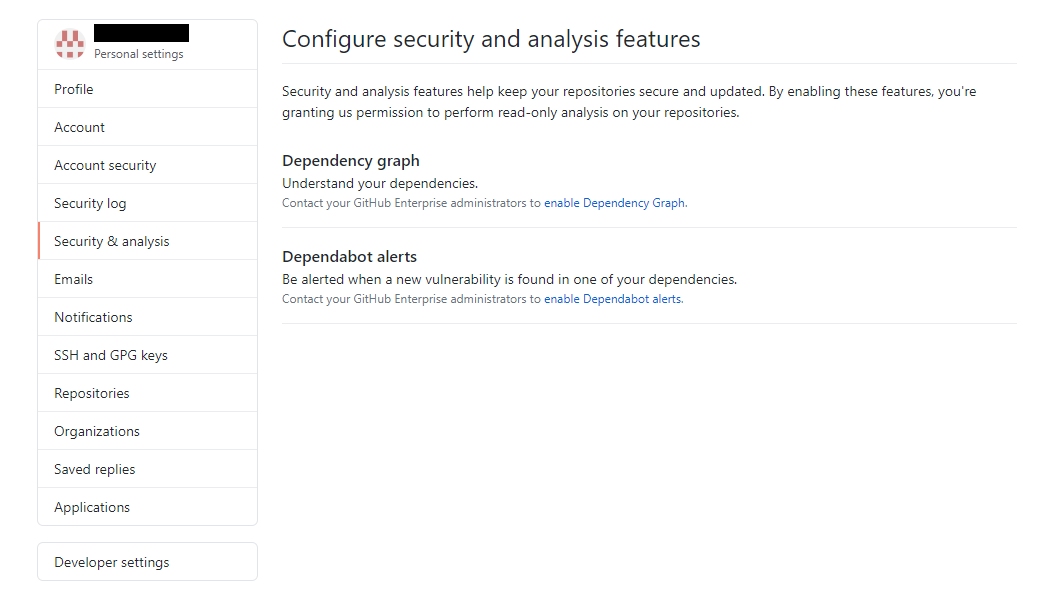Click the redacted username banner

[140, 32]
